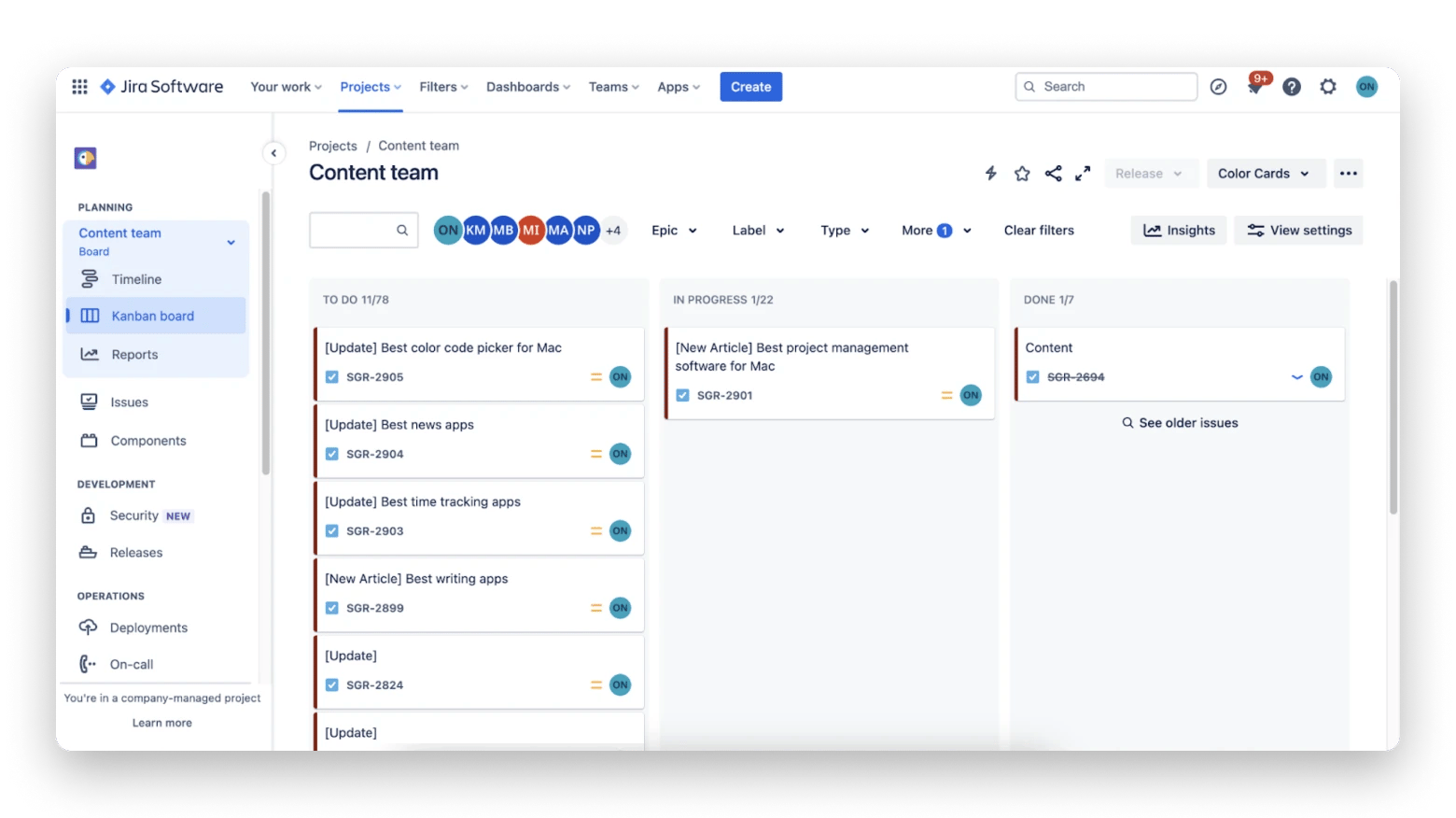
Task: Click the Jira Software logo
Action: tap(162, 87)
